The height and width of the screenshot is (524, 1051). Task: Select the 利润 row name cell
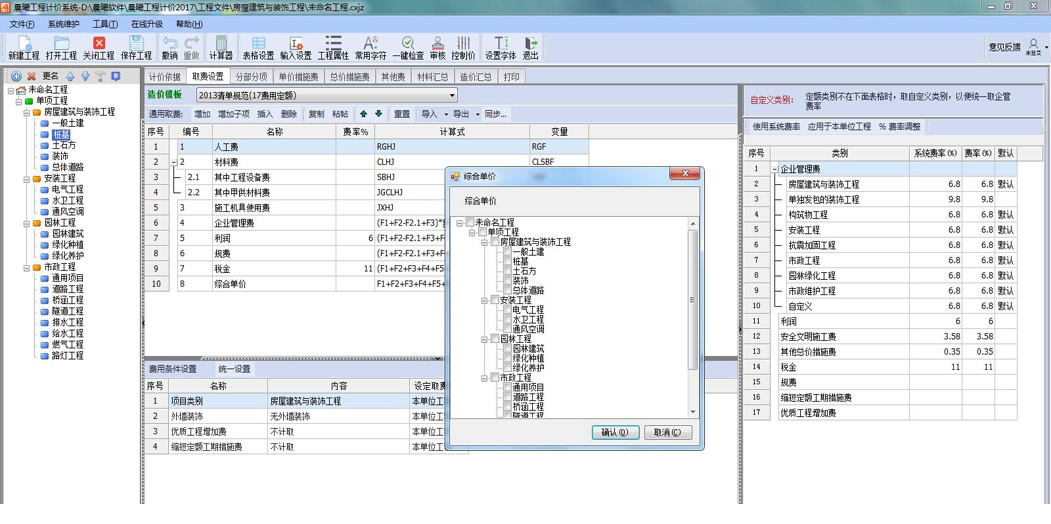[273, 238]
